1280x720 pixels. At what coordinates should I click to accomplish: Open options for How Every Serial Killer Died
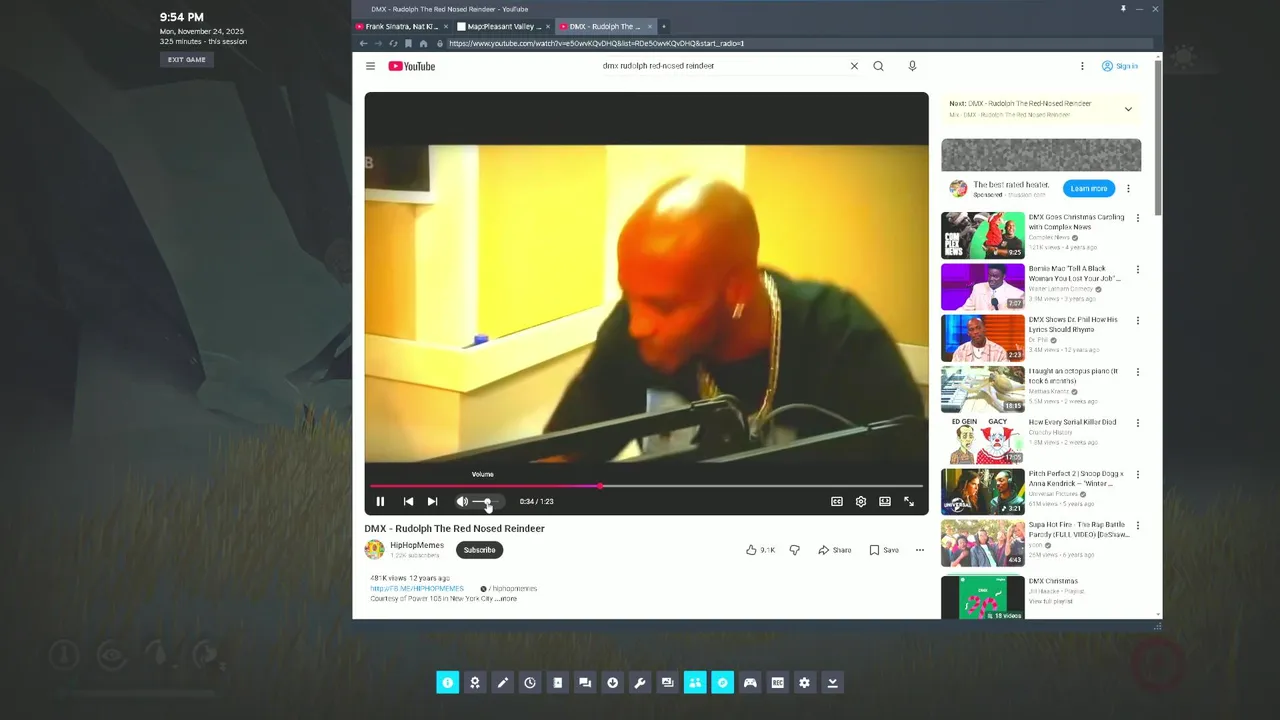point(1137,423)
